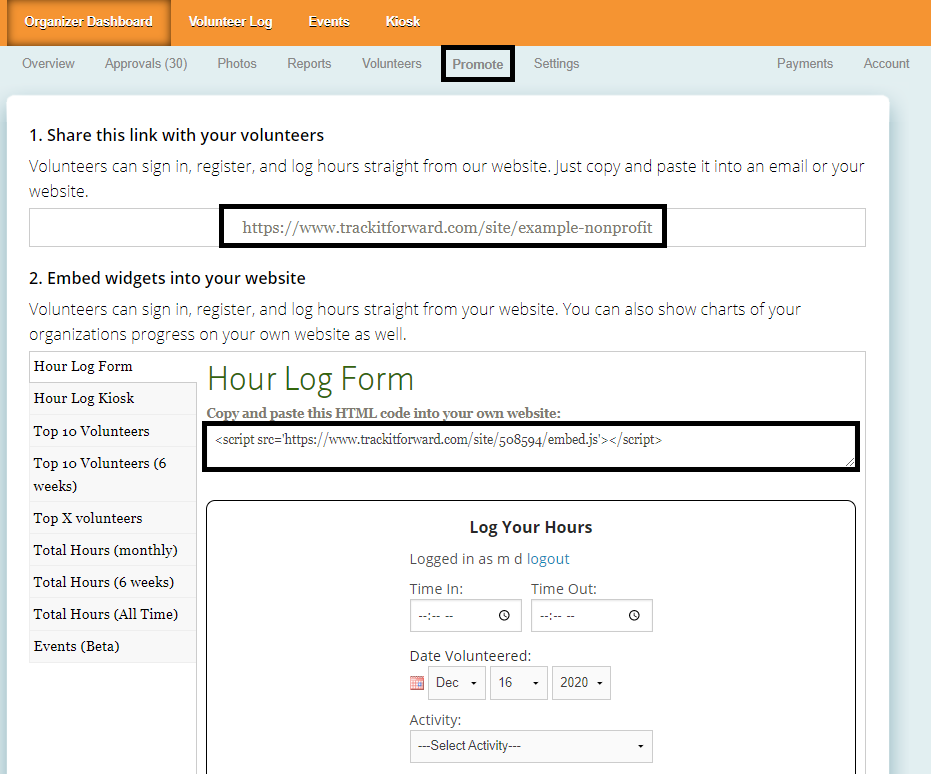931x774 pixels.
Task: Click the logout link
Action: tap(548, 559)
